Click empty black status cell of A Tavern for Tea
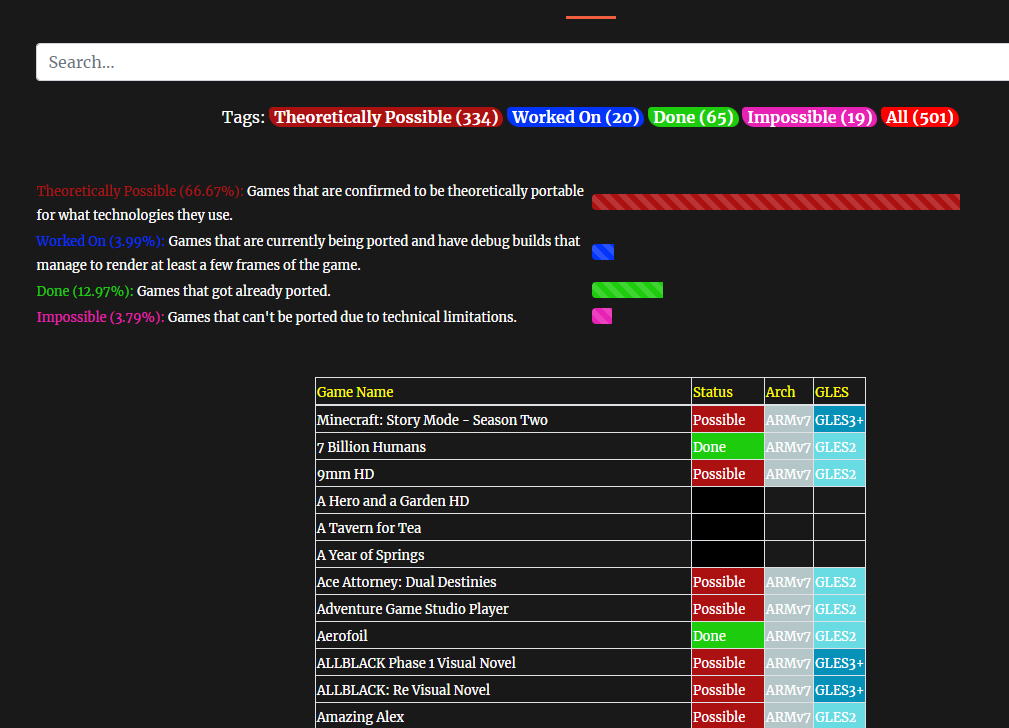This screenshot has height=728, width=1009. pyautogui.click(x=728, y=528)
